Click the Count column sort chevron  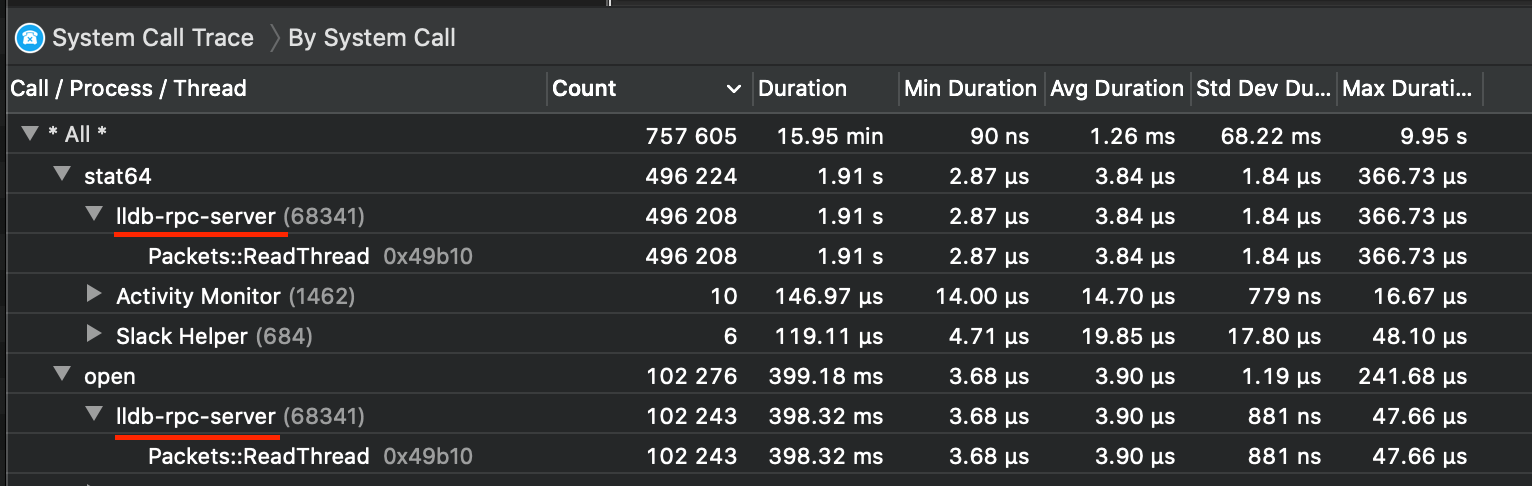pyautogui.click(x=733, y=89)
